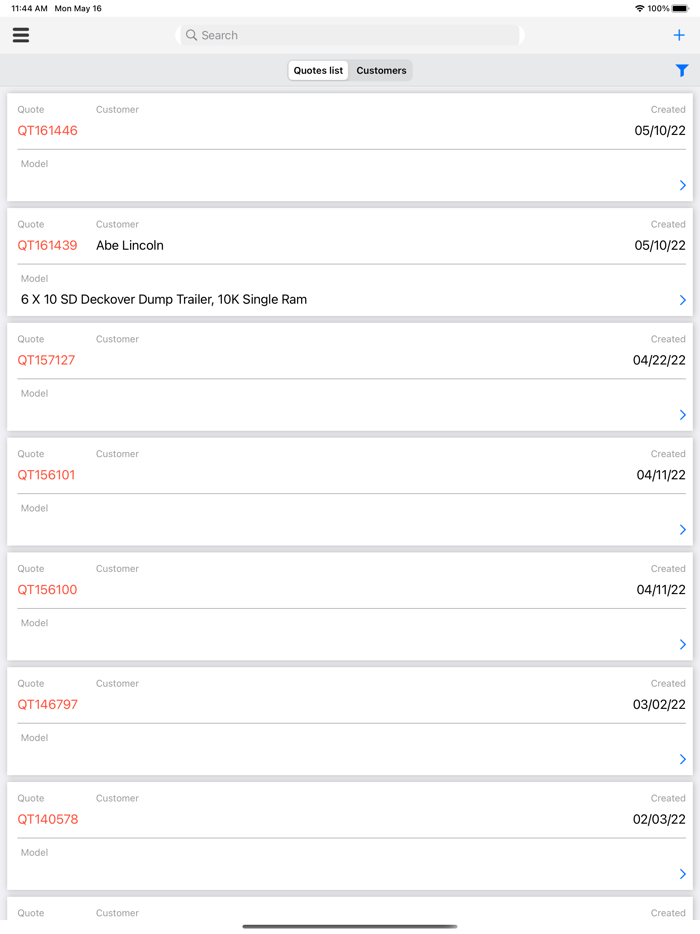
Task: Click inside the Search field
Action: pyautogui.click(x=350, y=35)
